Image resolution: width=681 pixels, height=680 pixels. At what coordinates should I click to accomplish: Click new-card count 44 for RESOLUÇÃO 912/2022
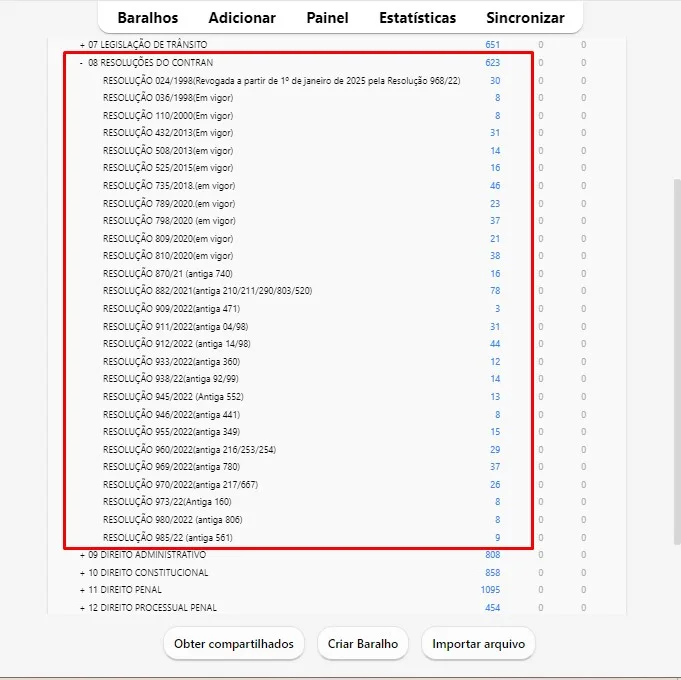(x=495, y=344)
